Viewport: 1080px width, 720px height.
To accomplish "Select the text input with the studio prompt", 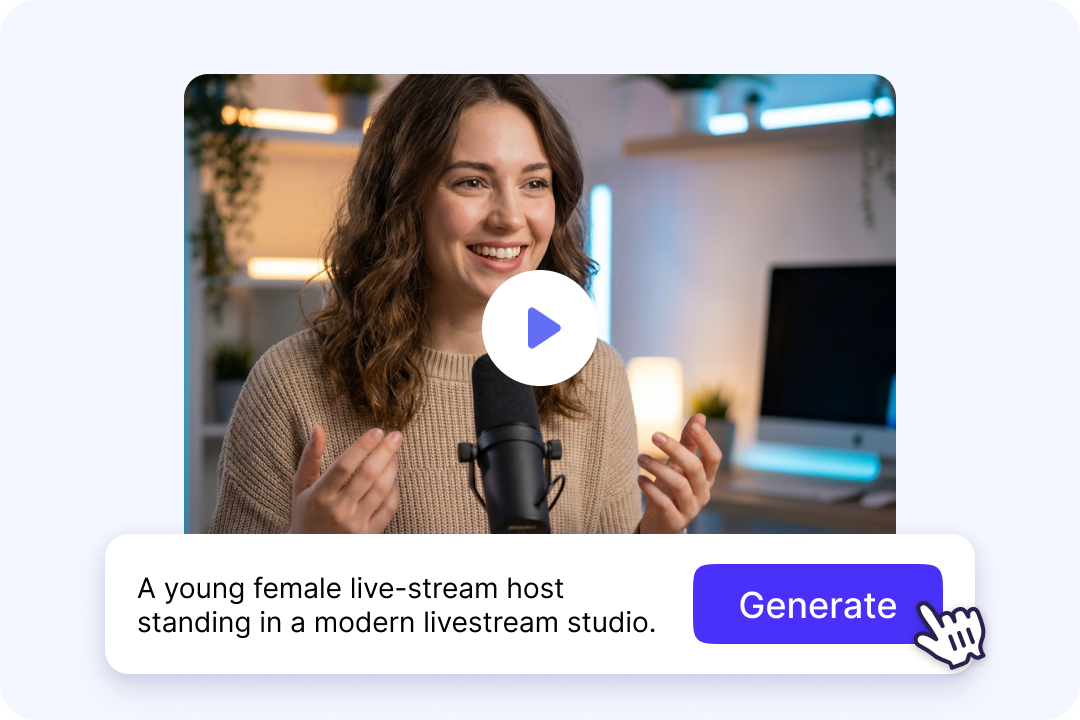I will point(396,604).
